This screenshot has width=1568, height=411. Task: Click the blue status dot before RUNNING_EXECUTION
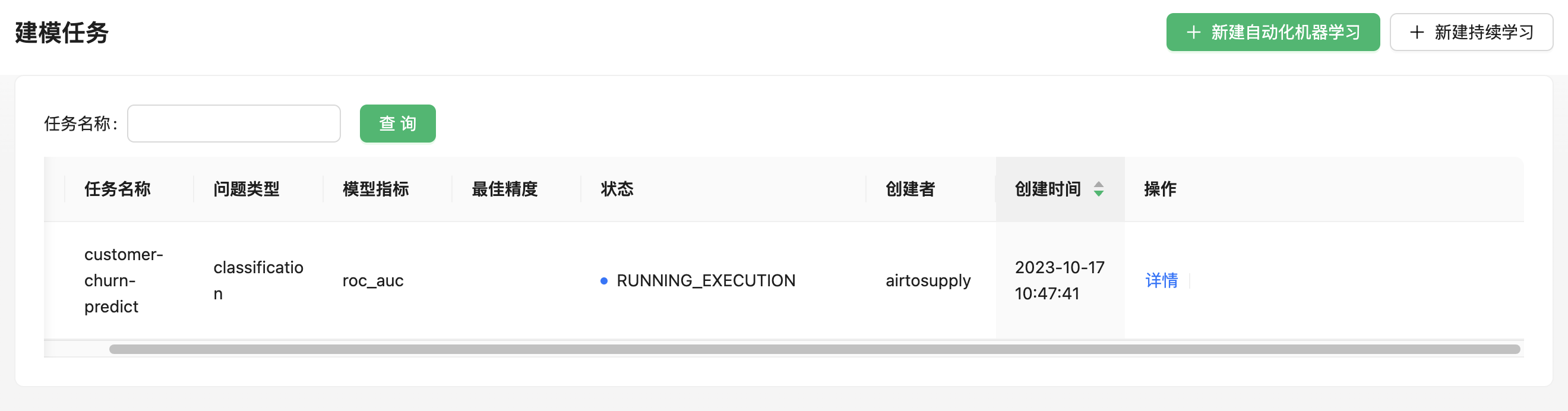pos(603,281)
